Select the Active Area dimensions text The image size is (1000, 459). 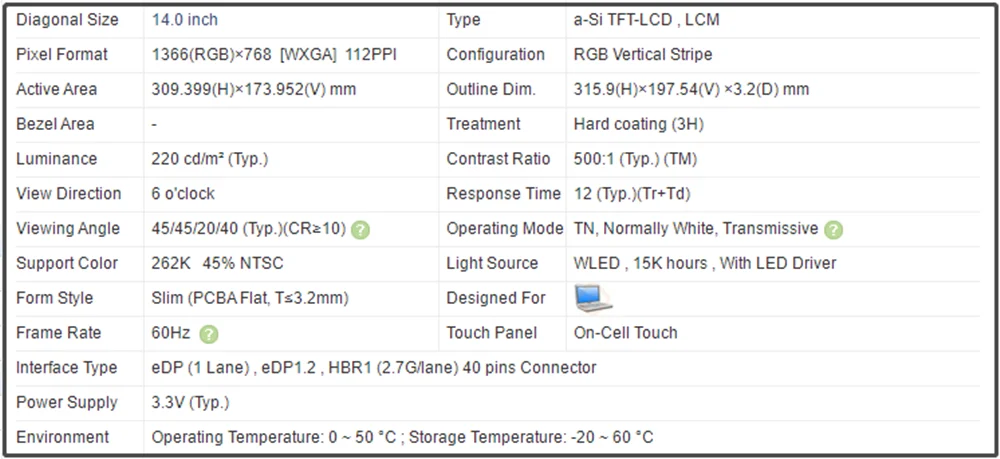pyautogui.click(x=254, y=90)
